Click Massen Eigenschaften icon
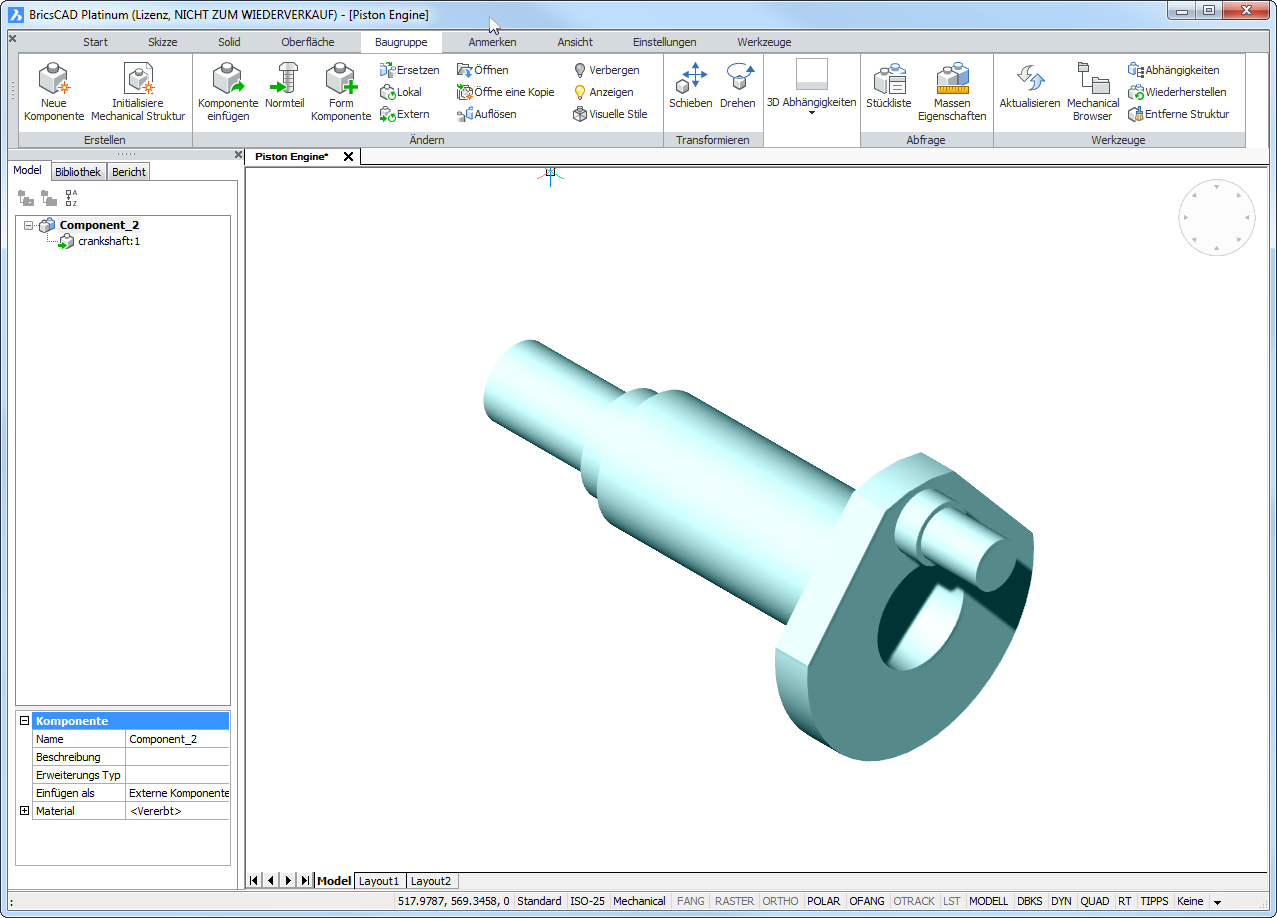Screen dimensions: 1277x918 point(952,80)
